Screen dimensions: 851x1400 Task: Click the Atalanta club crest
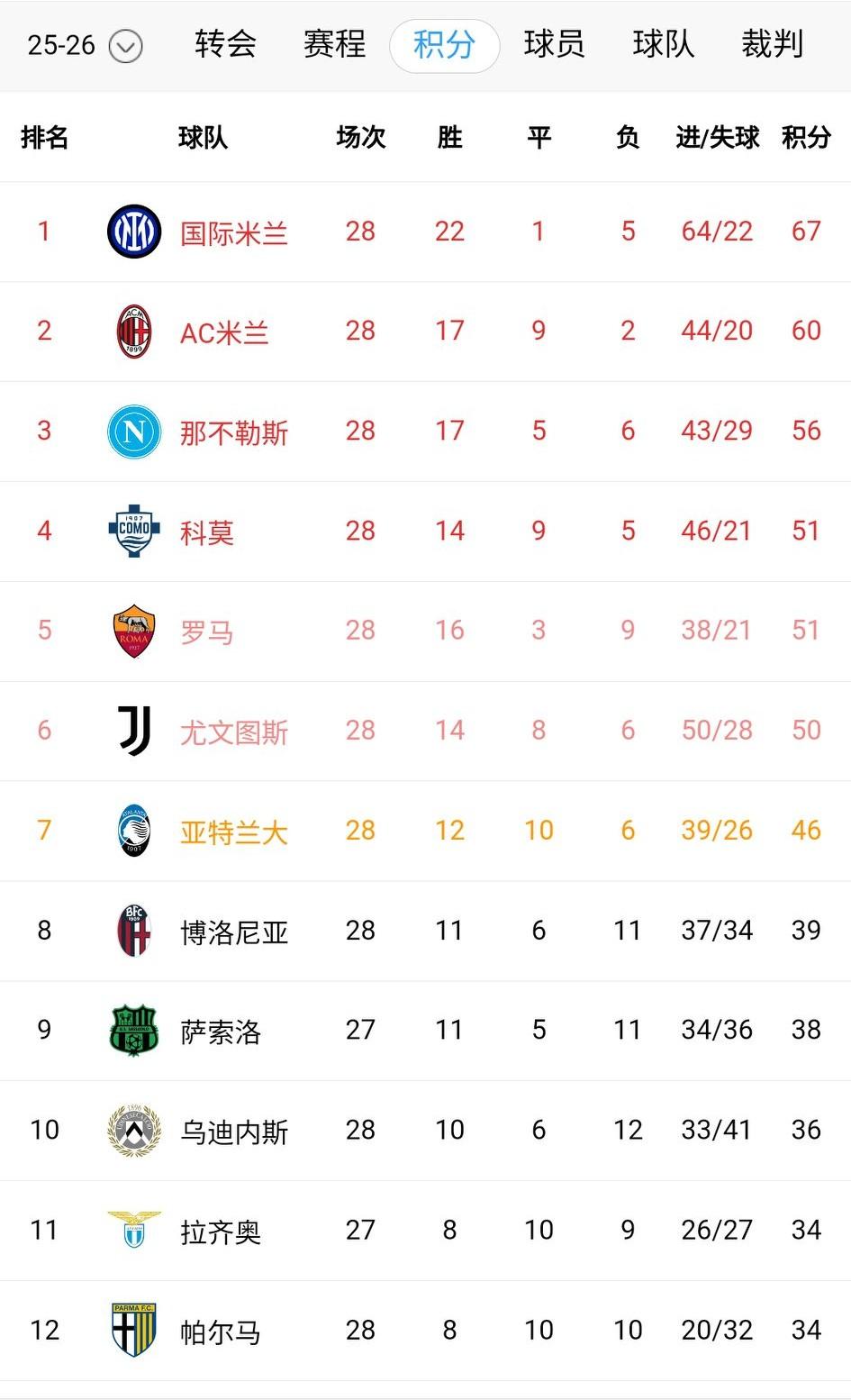coord(133,831)
